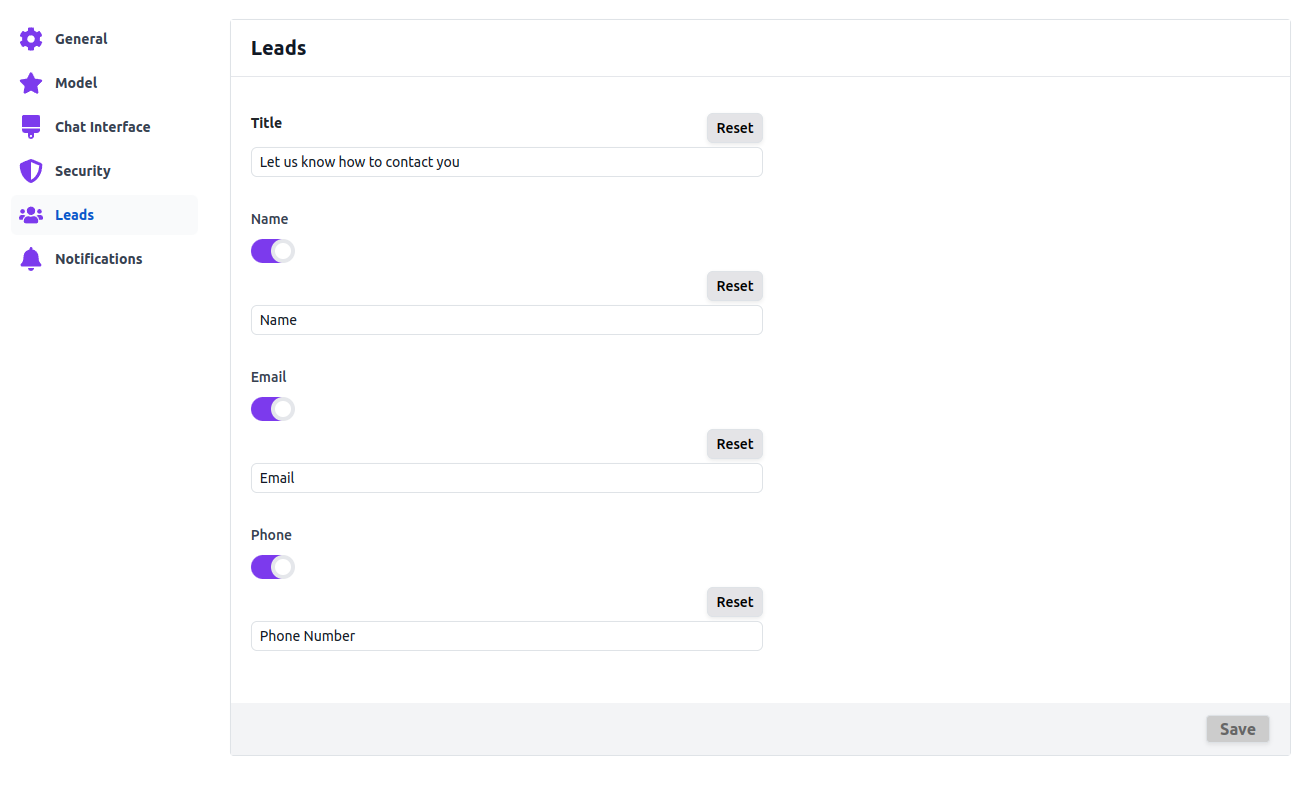This screenshot has width=1299, height=805.
Task: Reset the Name label field
Action: (x=734, y=286)
